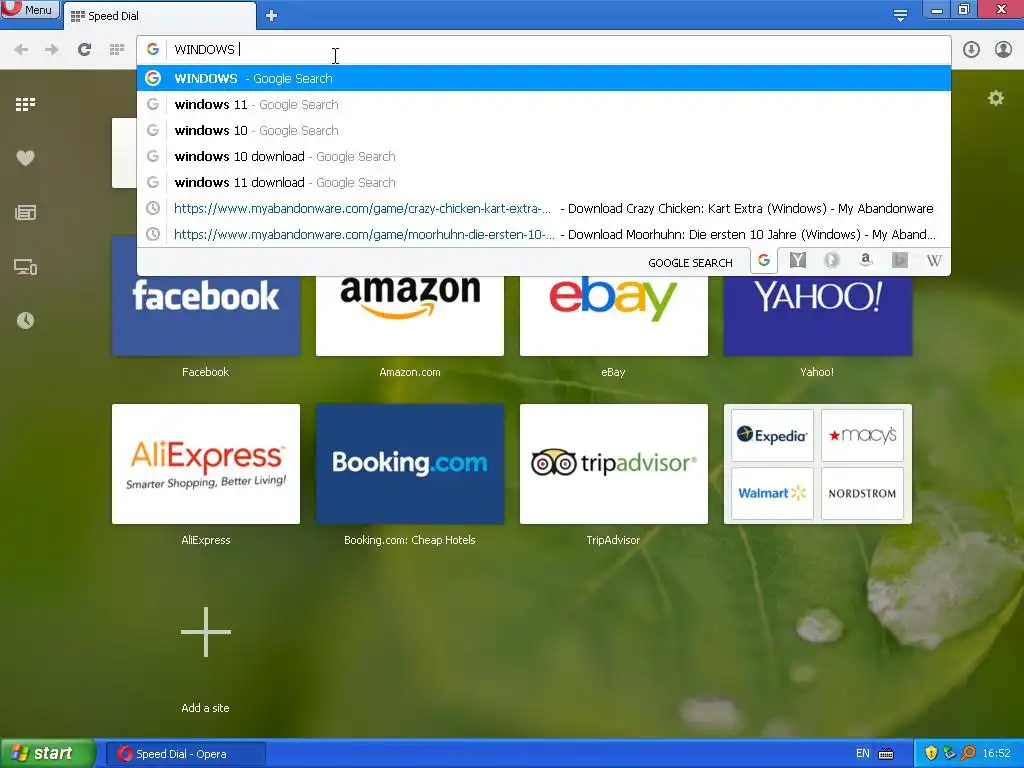Click the magnifier tray icon
This screenshot has width=1024, height=768.
(x=968, y=754)
